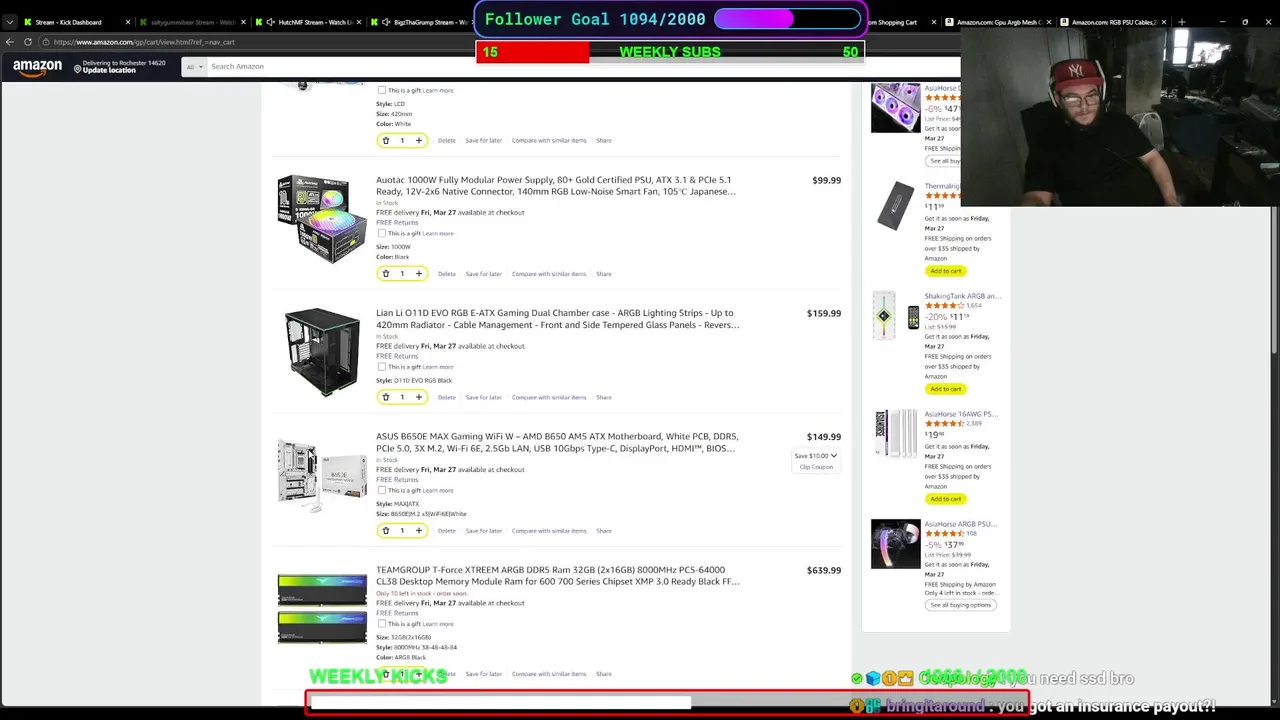This screenshot has height=720, width=1280.
Task: Close the saltygummibear Stream tab
Action: click(243, 22)
